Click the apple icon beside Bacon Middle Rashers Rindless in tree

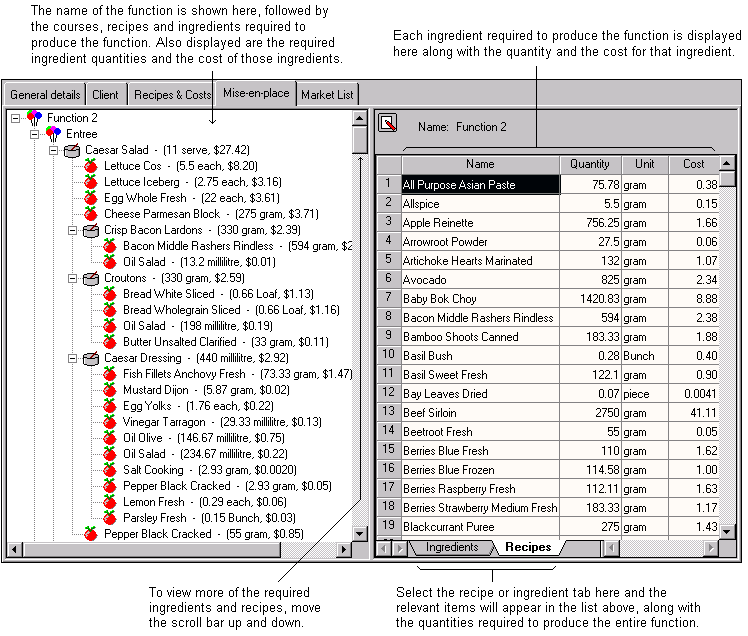point(110,246)
